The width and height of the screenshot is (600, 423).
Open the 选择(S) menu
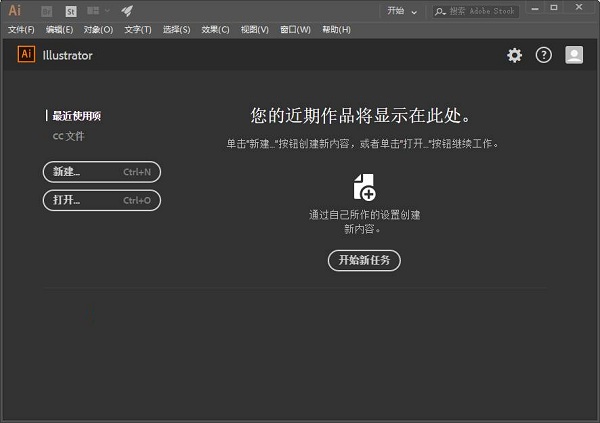tap(176, 29)
